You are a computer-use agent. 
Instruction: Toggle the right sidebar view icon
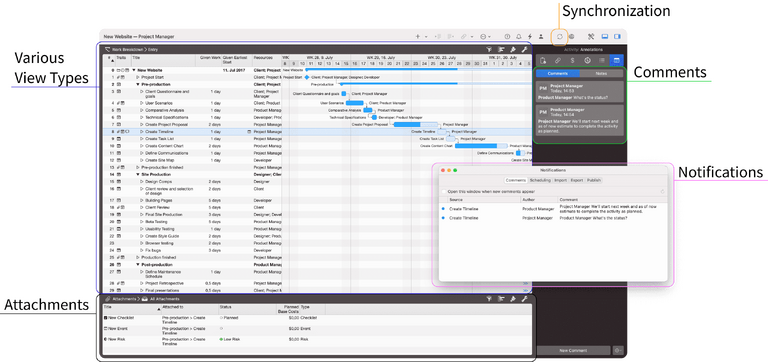pyautogui.click(x=617, y=37)
